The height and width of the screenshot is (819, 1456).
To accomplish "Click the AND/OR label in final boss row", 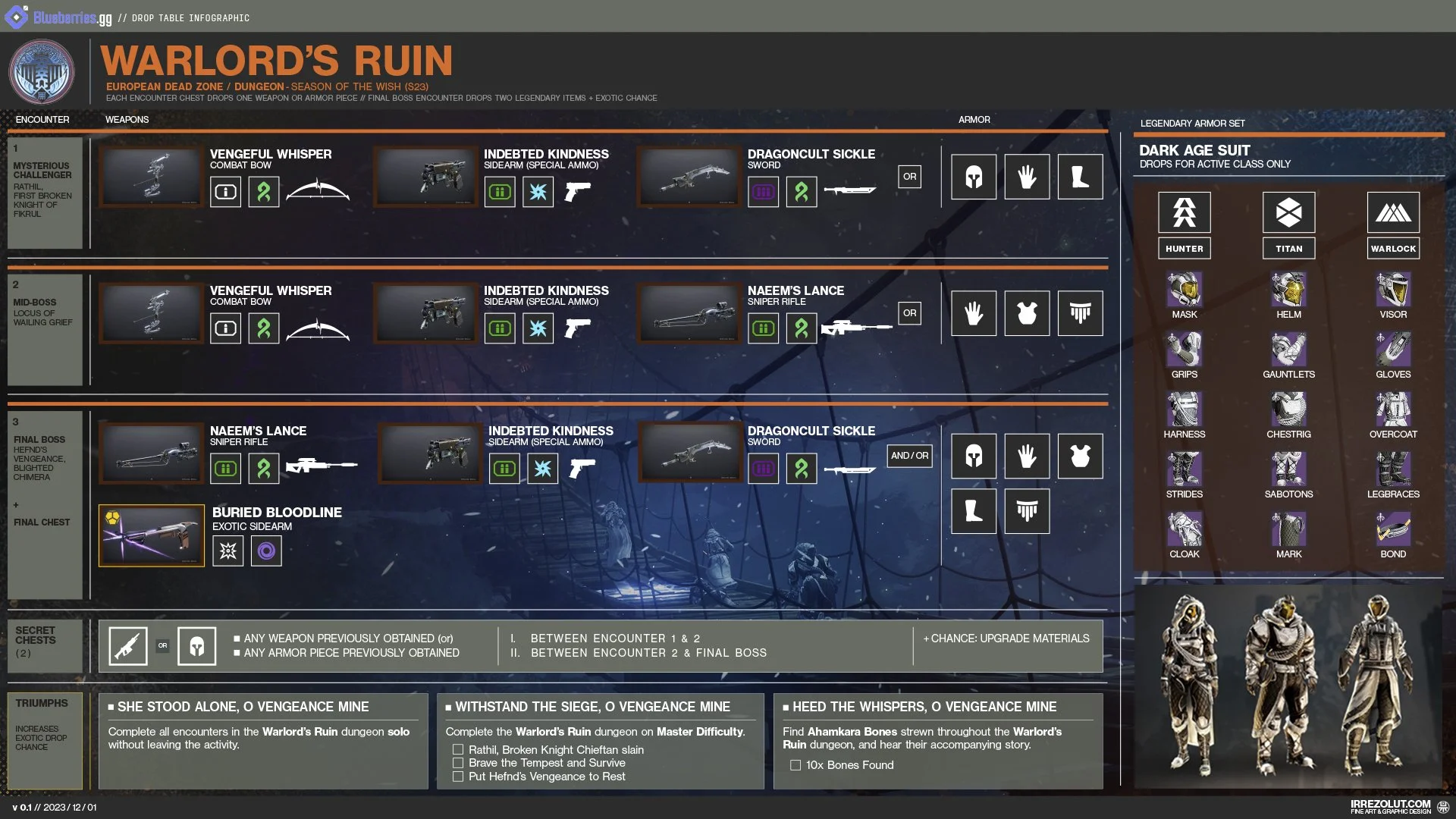I will point(909,456).
